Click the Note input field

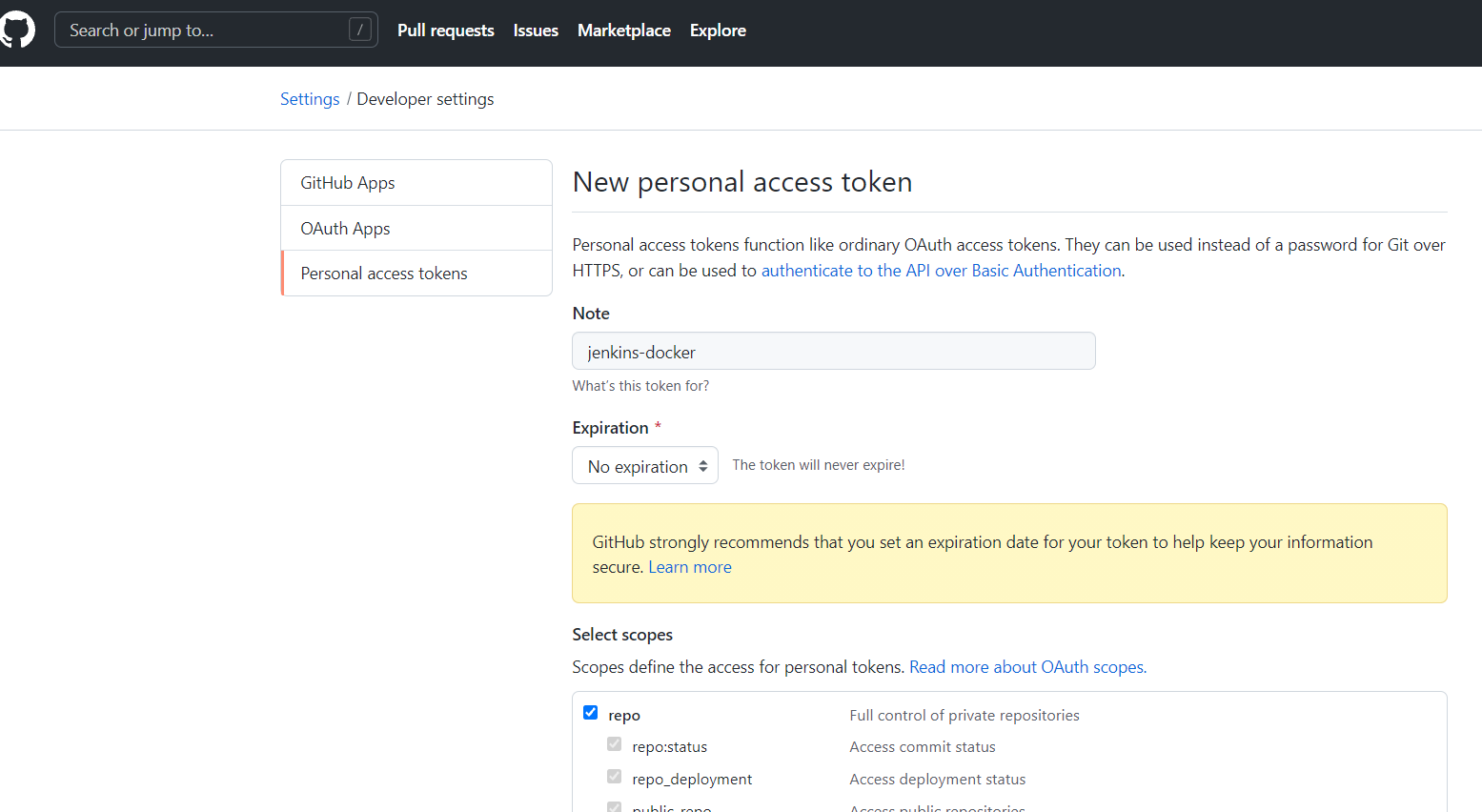tap(834, 352)
